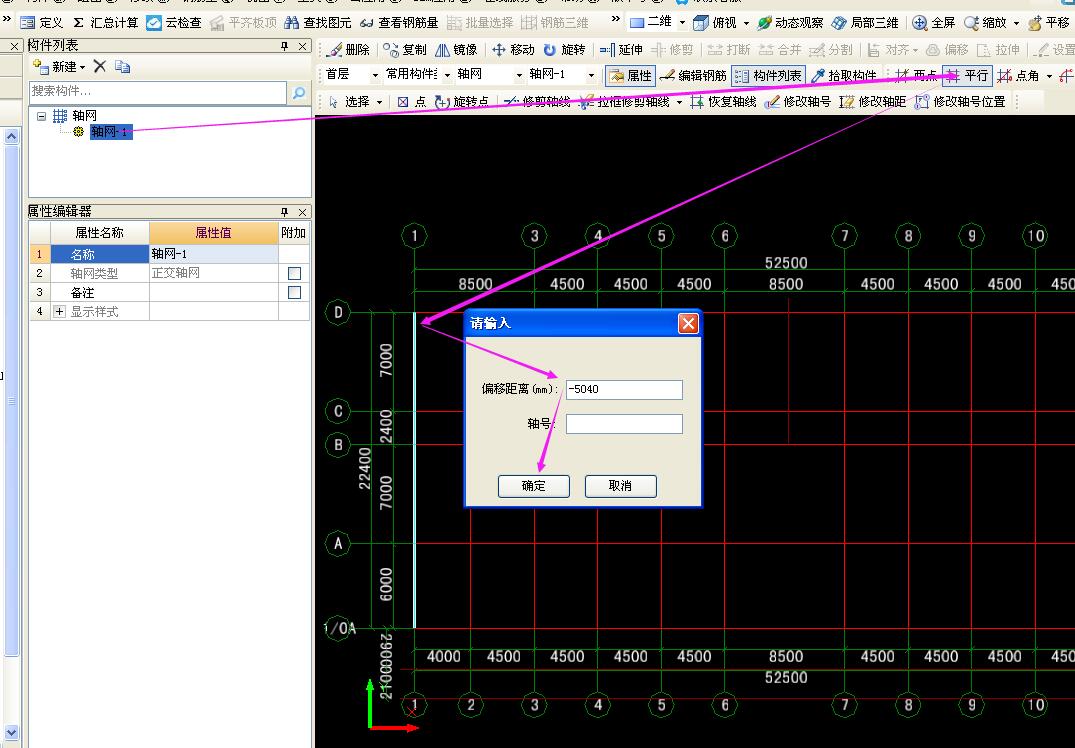Select 轴网-1 in the component tree
The height and width of the screenshot is (748, 1075).
110,132
